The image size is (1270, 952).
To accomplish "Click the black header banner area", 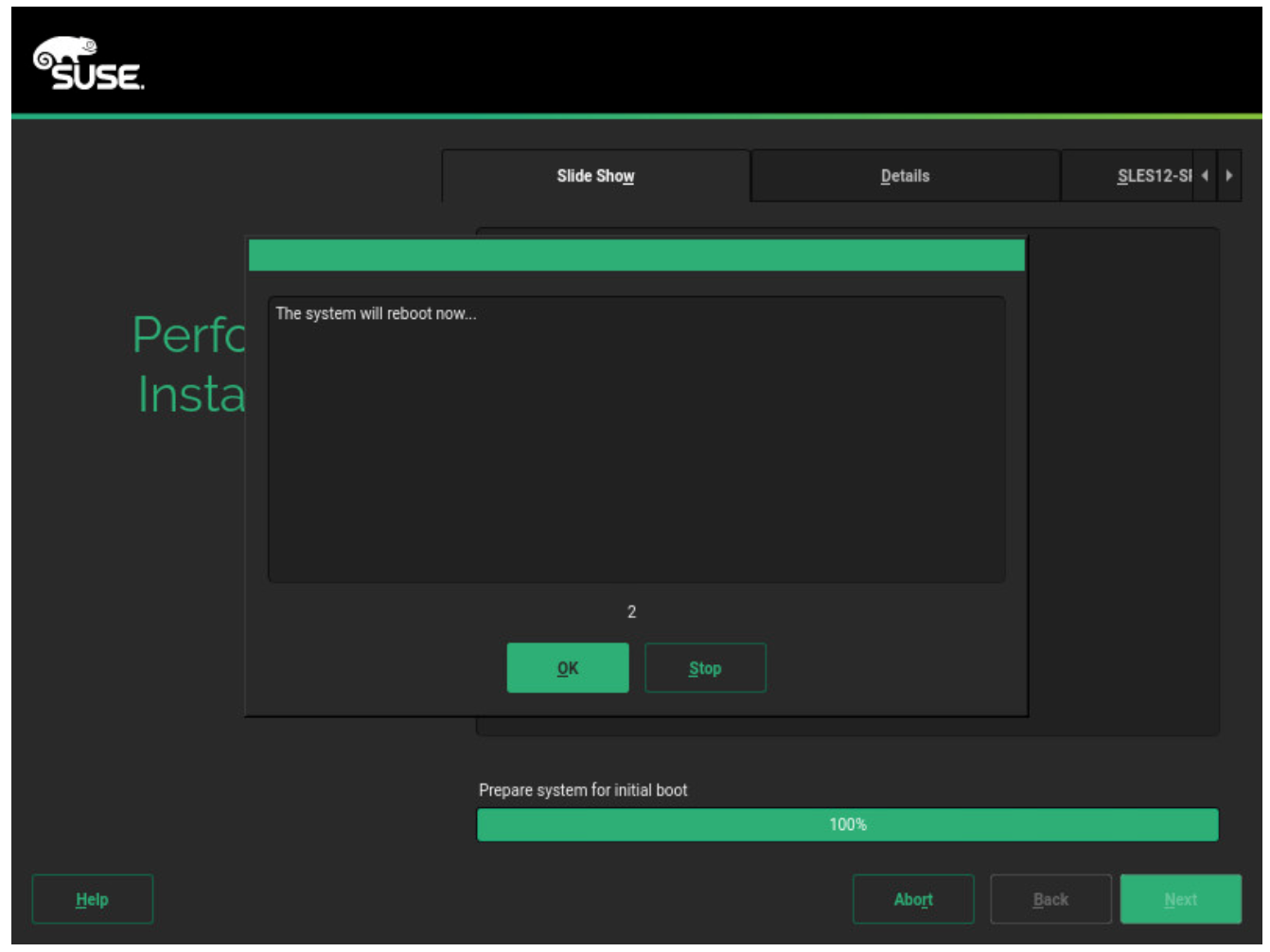I will [662, 61].
